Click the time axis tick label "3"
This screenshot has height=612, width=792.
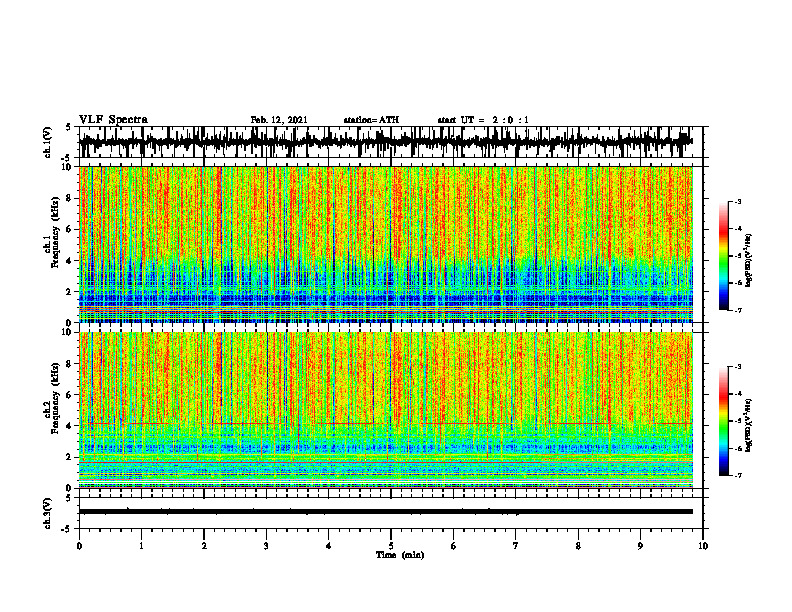[x=266, y=546]
